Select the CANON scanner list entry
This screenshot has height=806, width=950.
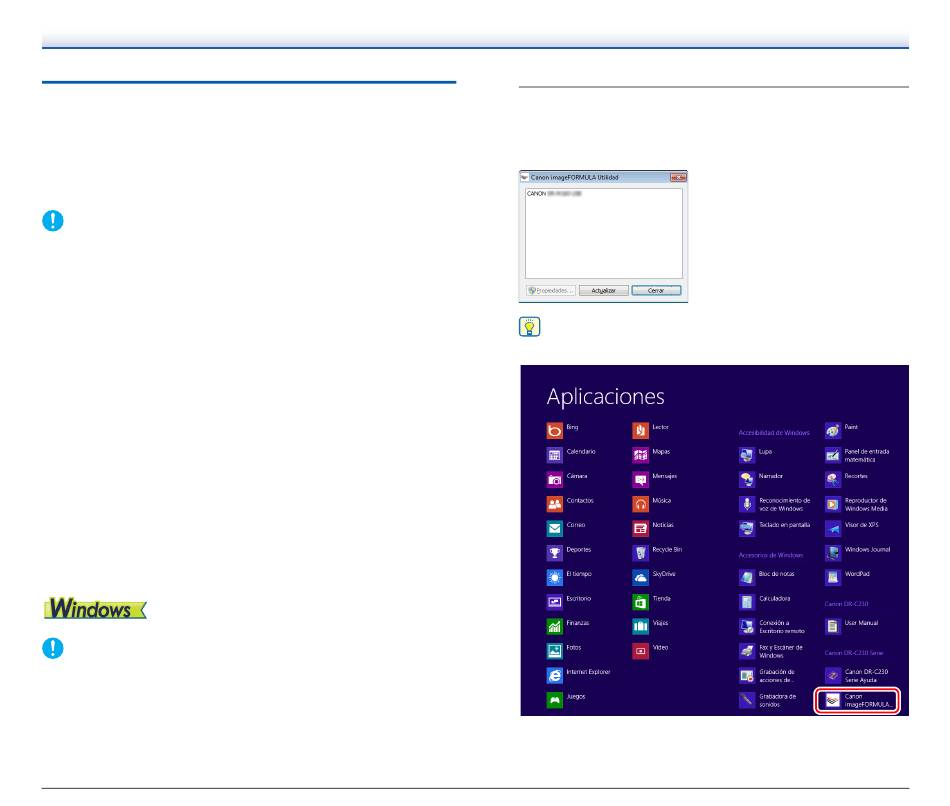(554, 194)
